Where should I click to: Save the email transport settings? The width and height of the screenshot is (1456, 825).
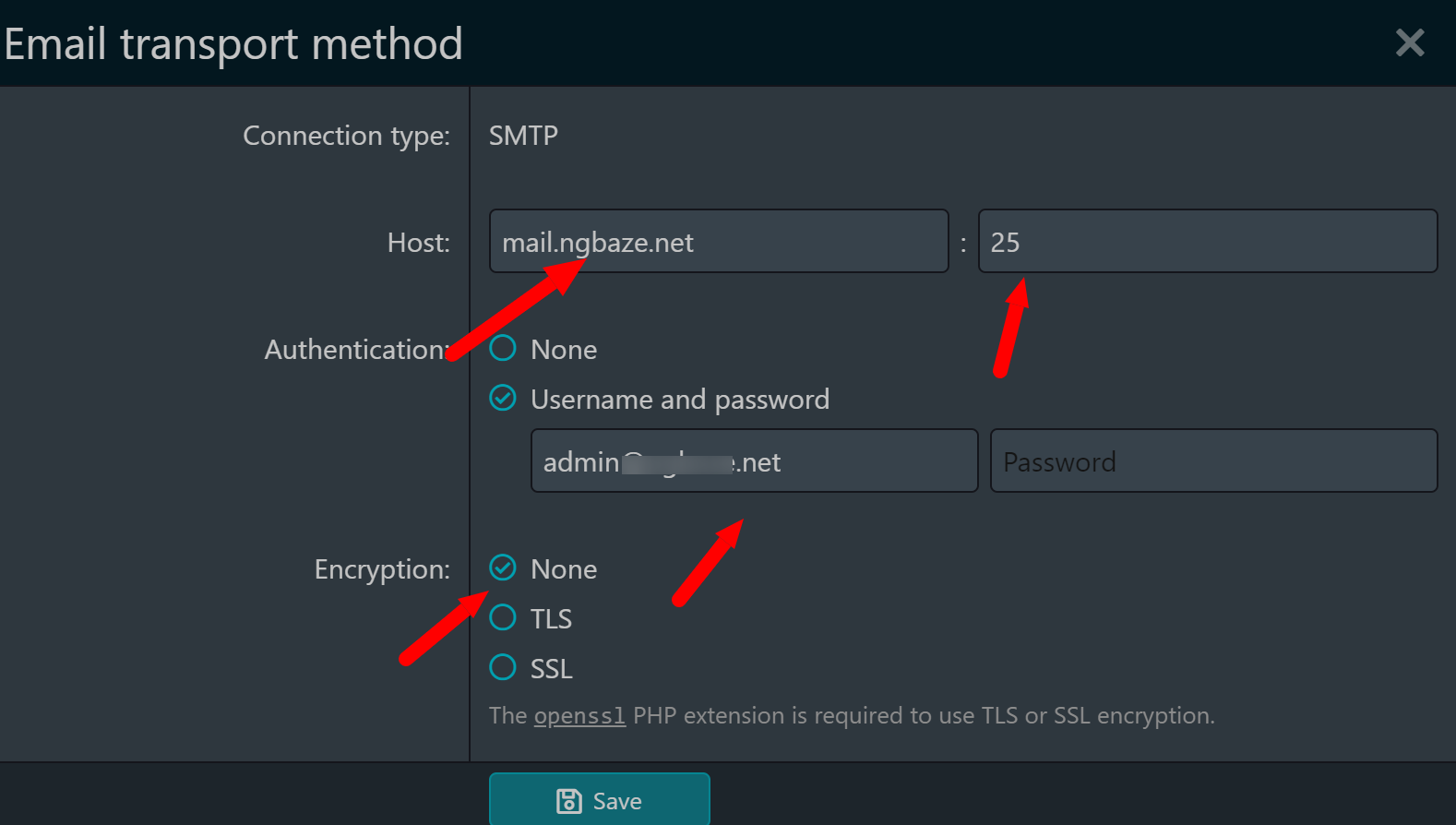[600, 800]
